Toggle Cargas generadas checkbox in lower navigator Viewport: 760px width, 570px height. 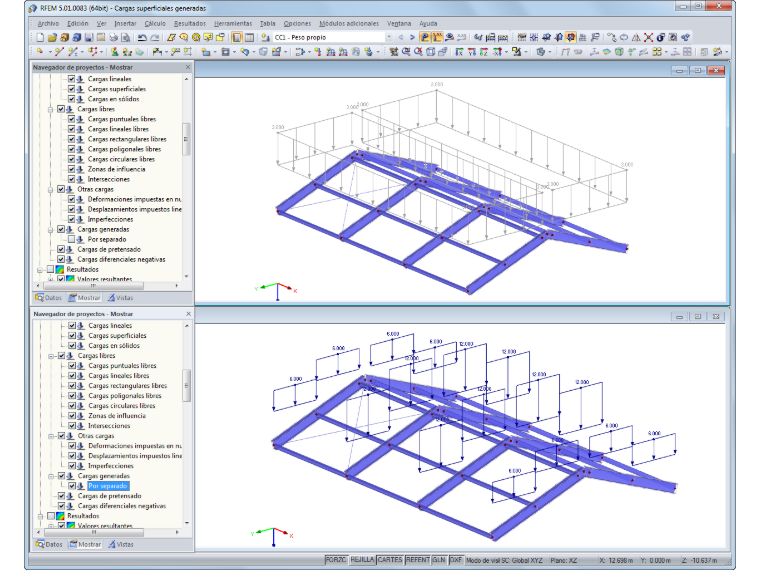[61, 476]
